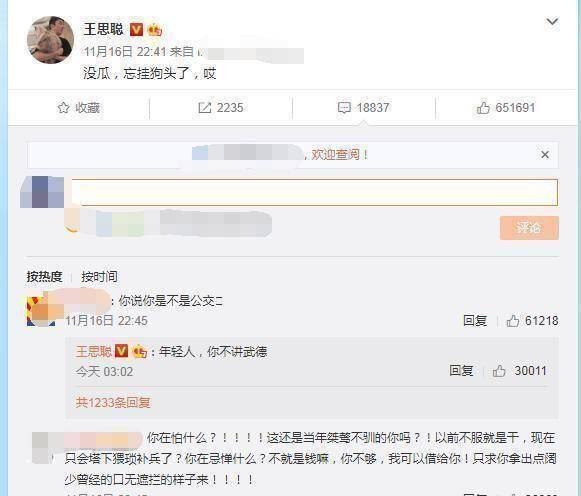Click 王思聪 username in post header
Image resolution: width=581 pixels, height=496 pixels.
(x=103, y=29)
